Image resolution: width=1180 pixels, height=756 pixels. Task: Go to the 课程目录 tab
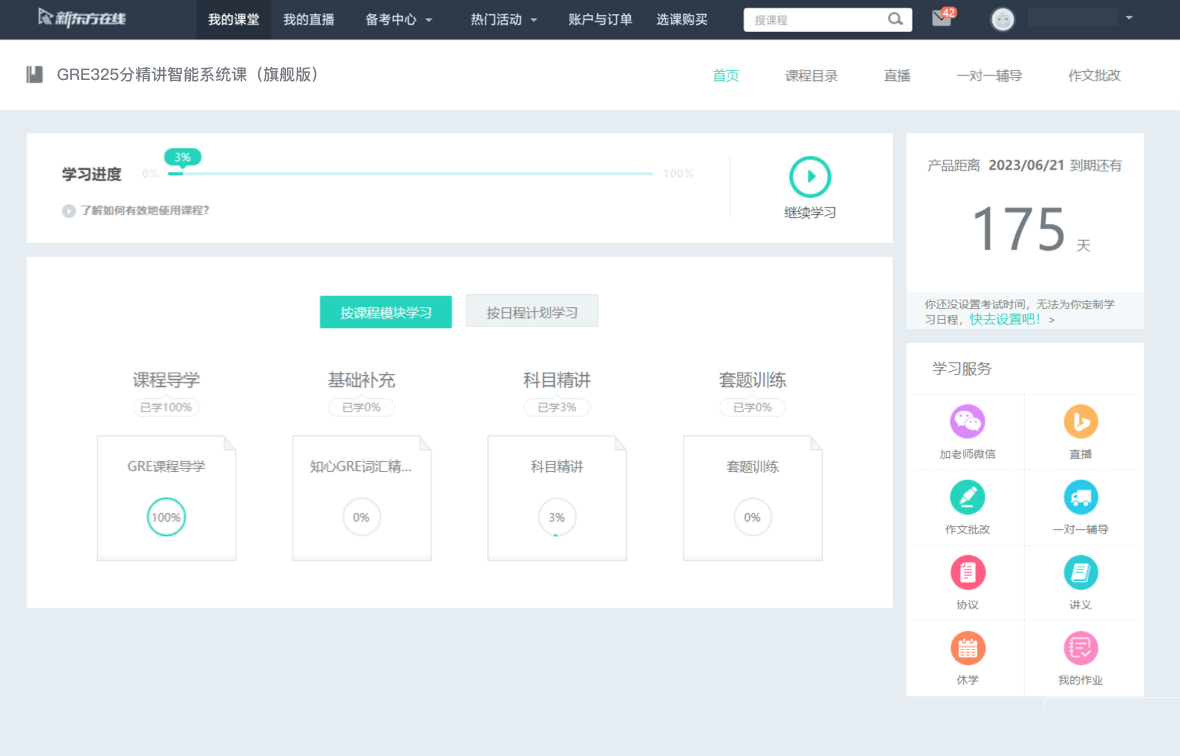pos(811,75)
